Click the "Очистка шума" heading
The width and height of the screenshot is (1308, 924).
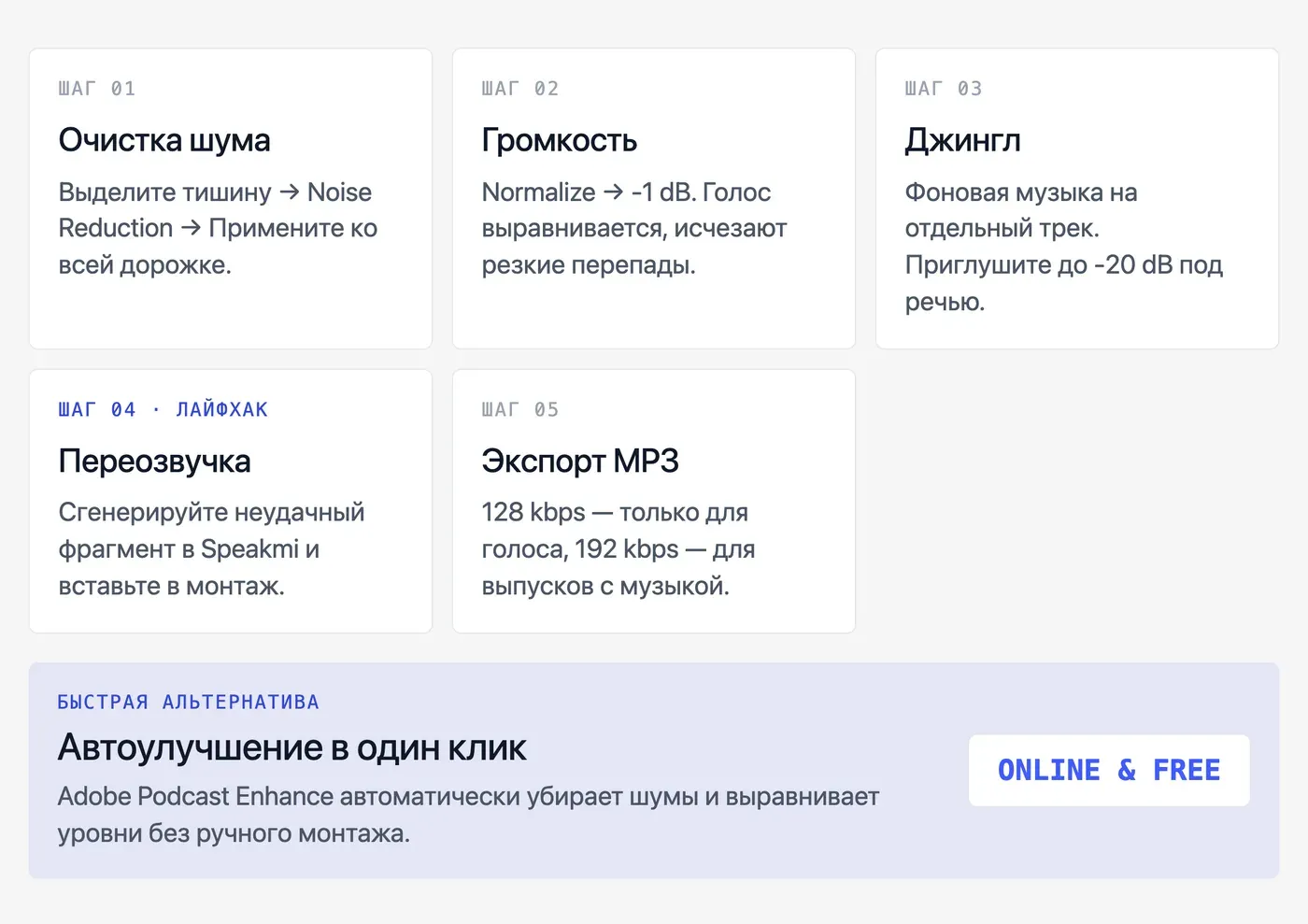point(164,140)
